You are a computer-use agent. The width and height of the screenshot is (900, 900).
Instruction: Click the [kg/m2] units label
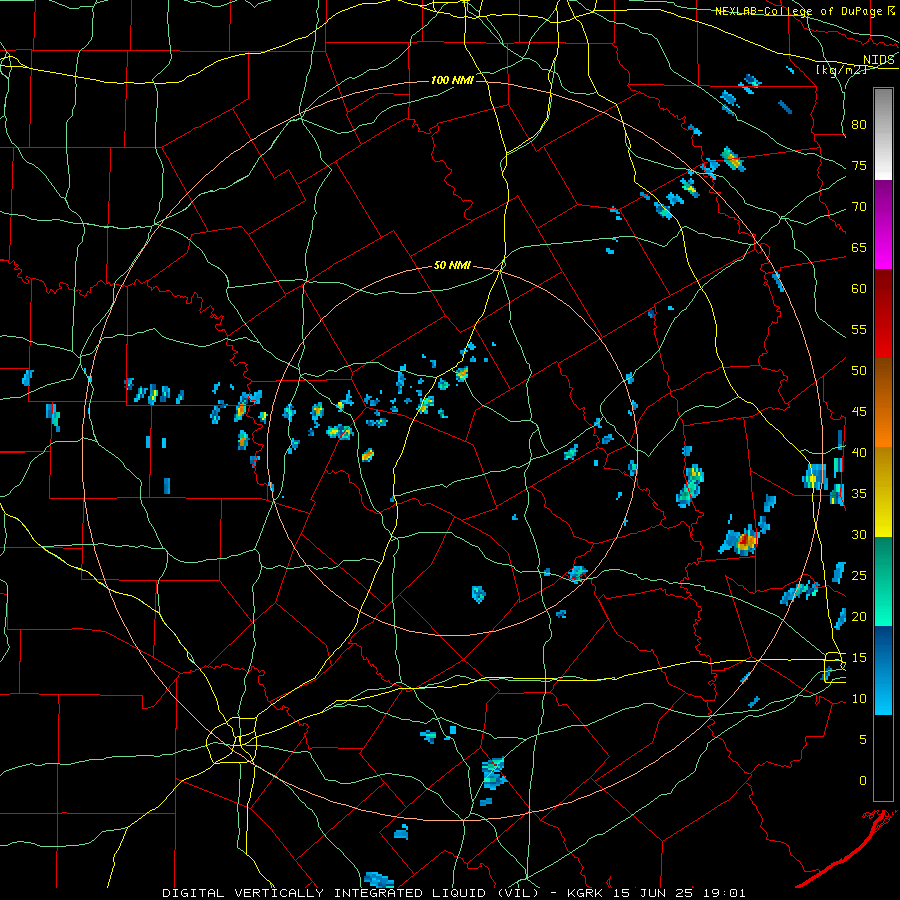(x=841, y=69)
